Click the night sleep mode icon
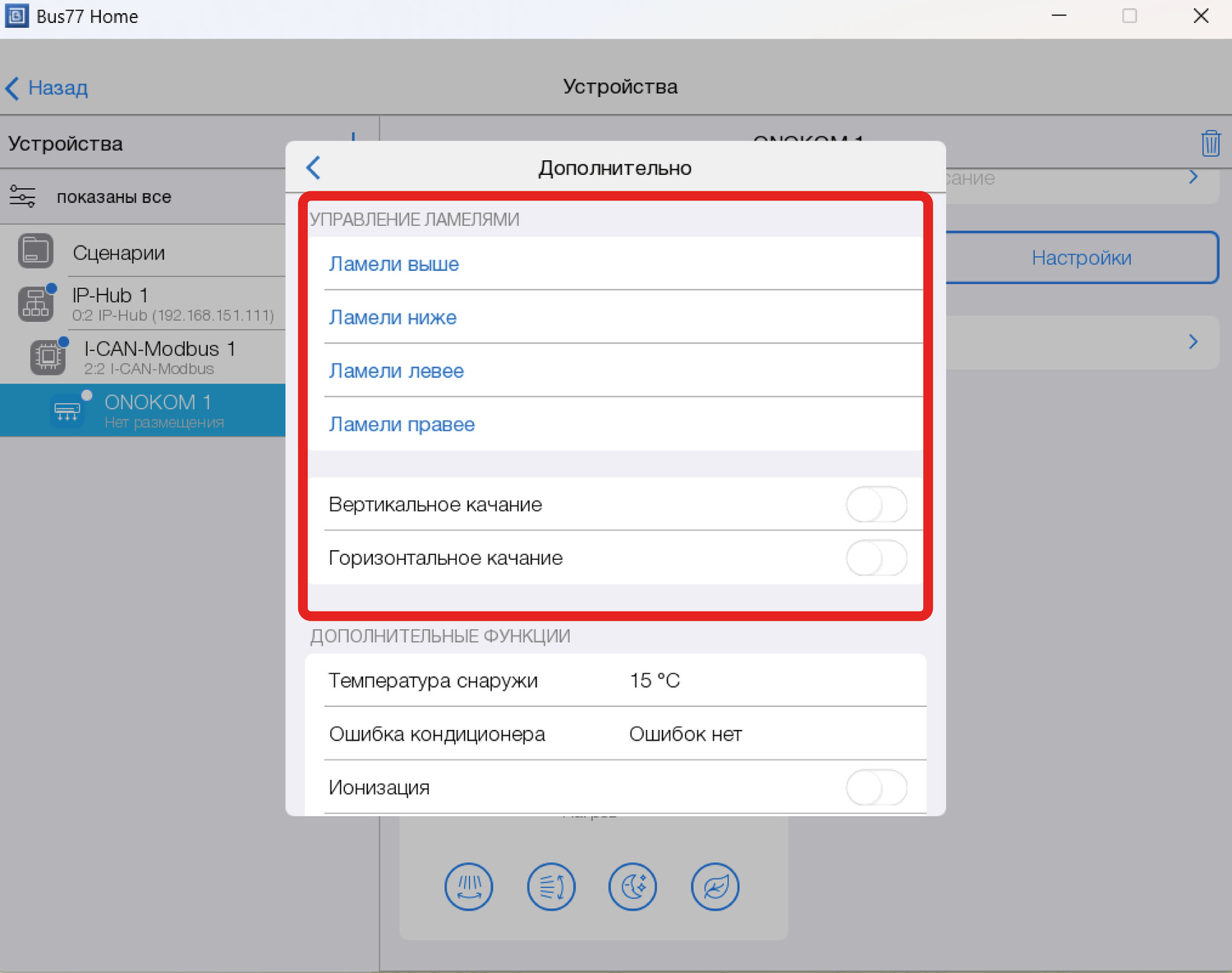This screenshot has height=973, width=1232. tap(632, 887)
